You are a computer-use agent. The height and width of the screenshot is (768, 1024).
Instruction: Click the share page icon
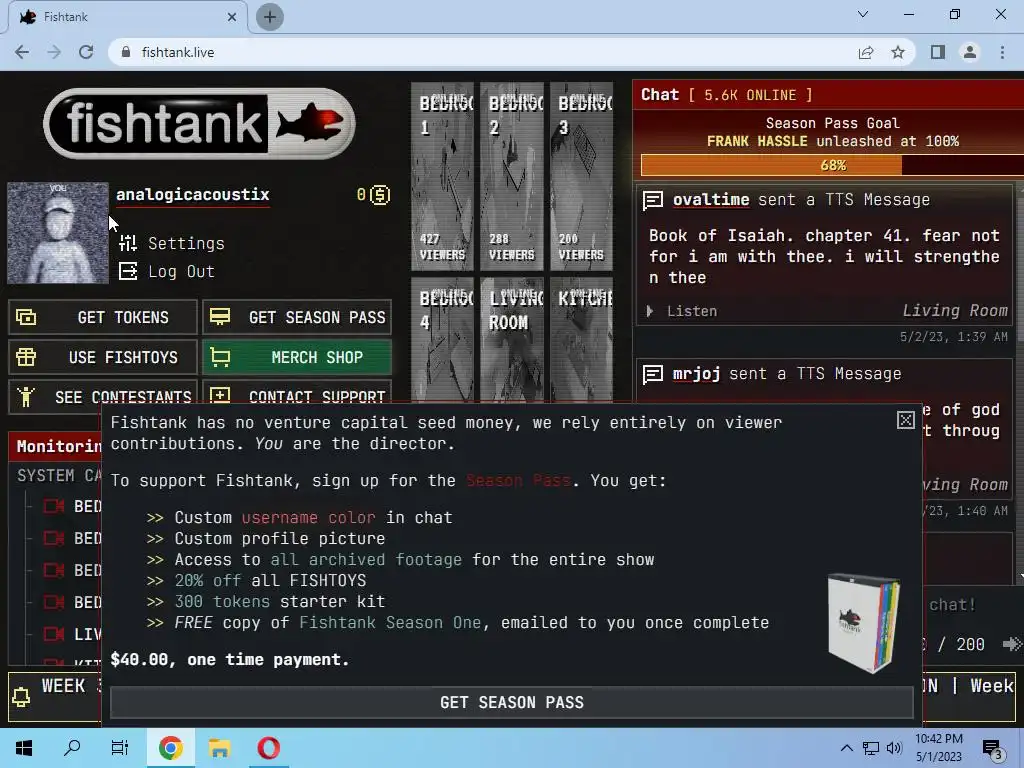coord(866,52)
